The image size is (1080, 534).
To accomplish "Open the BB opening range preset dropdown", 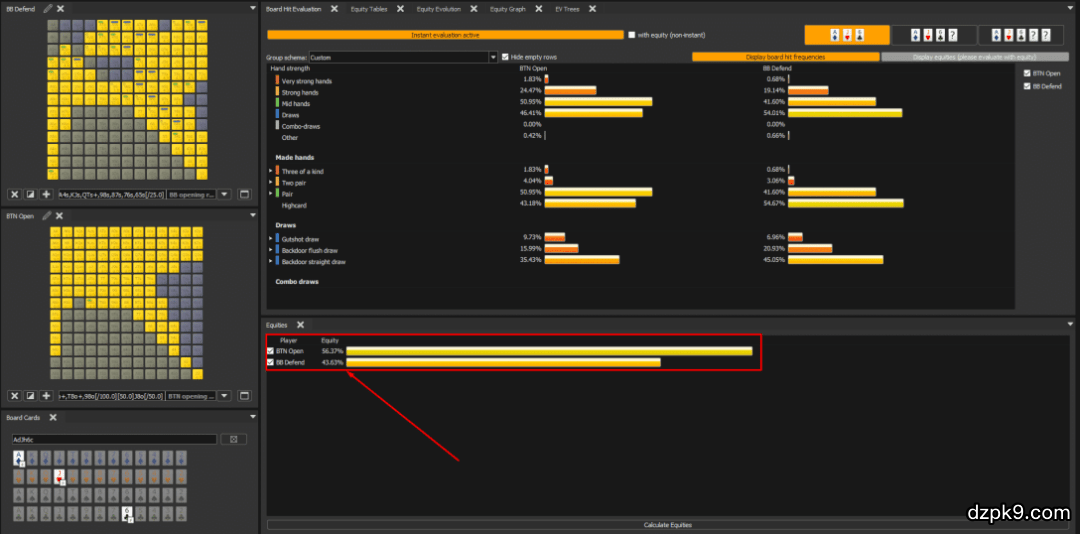I will (x=224, y=194).
